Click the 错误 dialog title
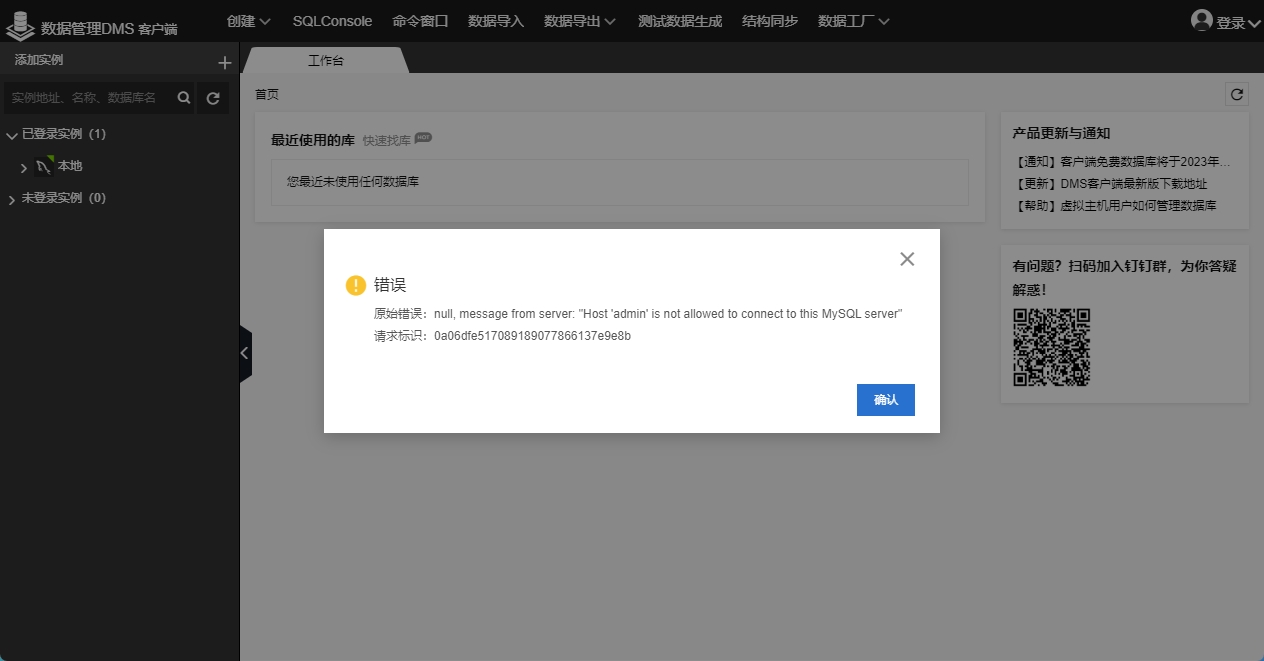This screenshot has width=1264, height=661. pyautogui.click(x=390, y=285)
